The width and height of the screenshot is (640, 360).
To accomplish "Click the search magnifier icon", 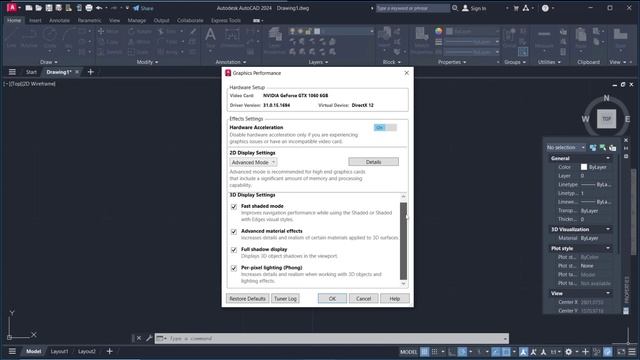I will [455, 8].
